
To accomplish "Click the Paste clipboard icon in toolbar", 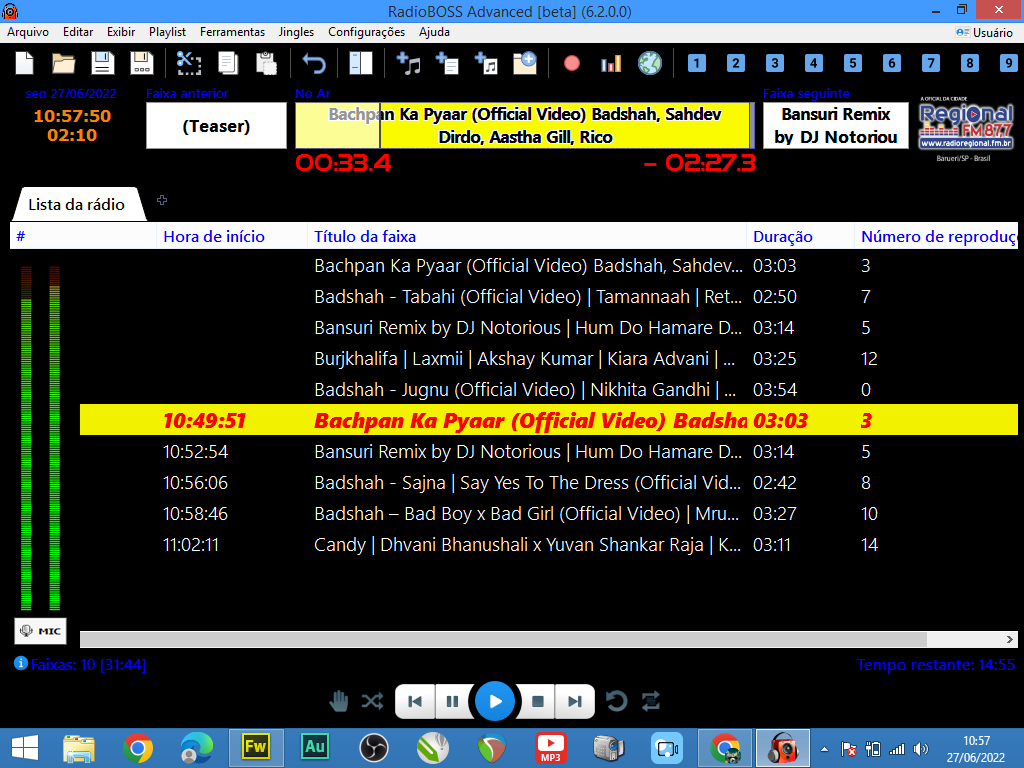I will tap(266, 63).
